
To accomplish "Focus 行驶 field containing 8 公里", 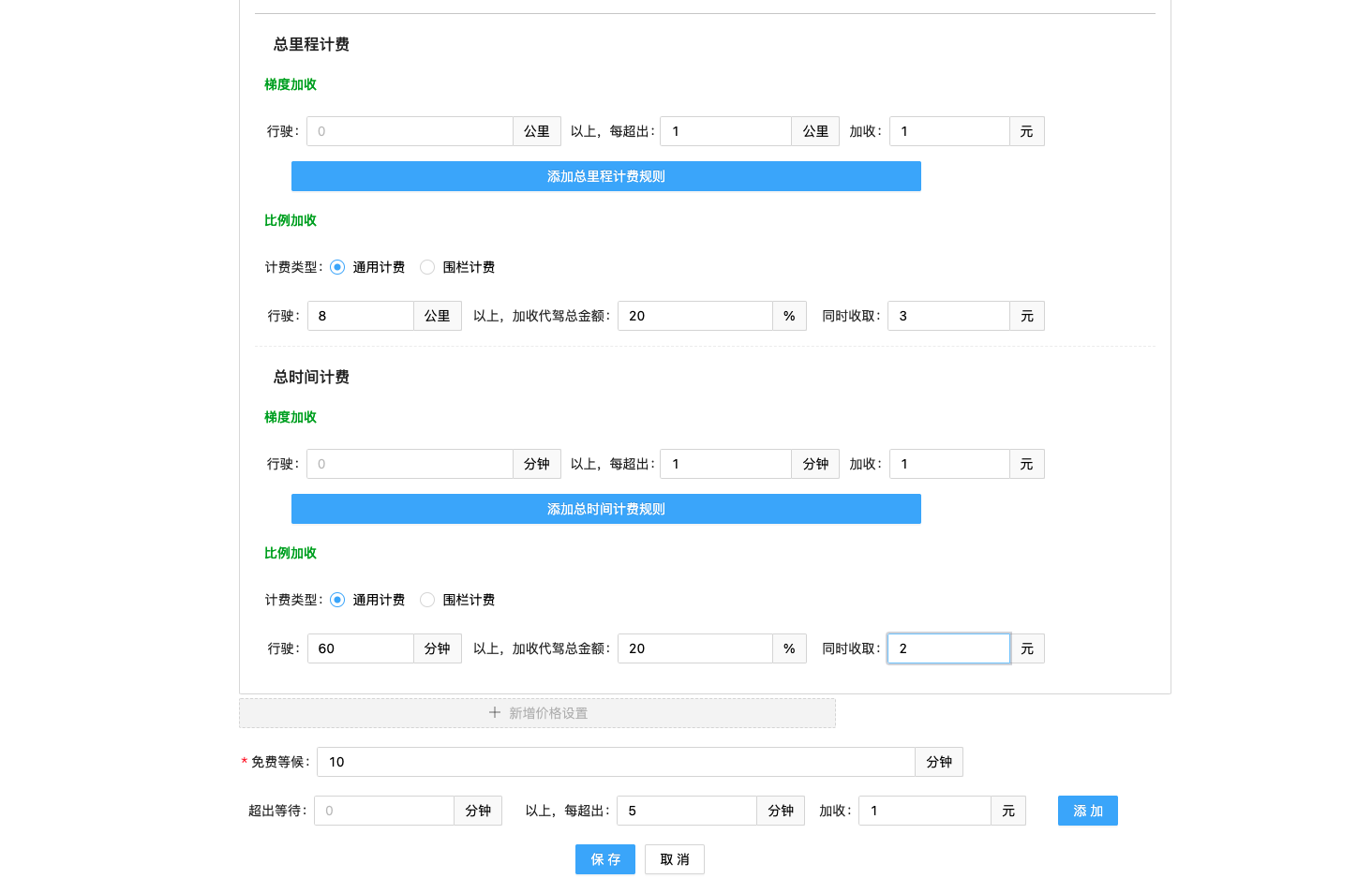I will point(361,316).
